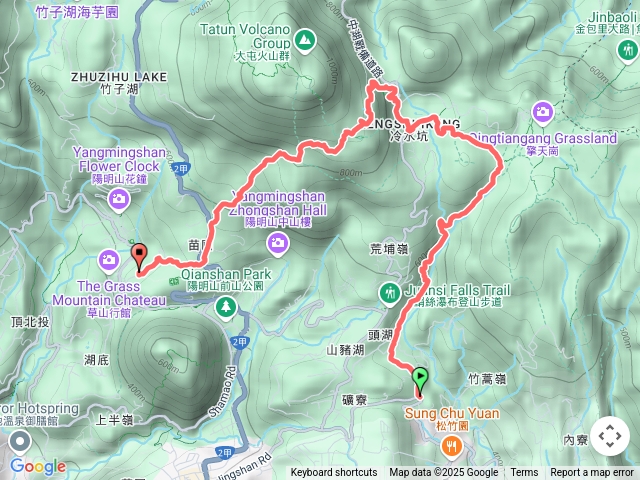This screenshot has width=640, height=480.
Task: Open the Yangmingshan Zhongshan Hall camera marker
Action: point(278,244)
